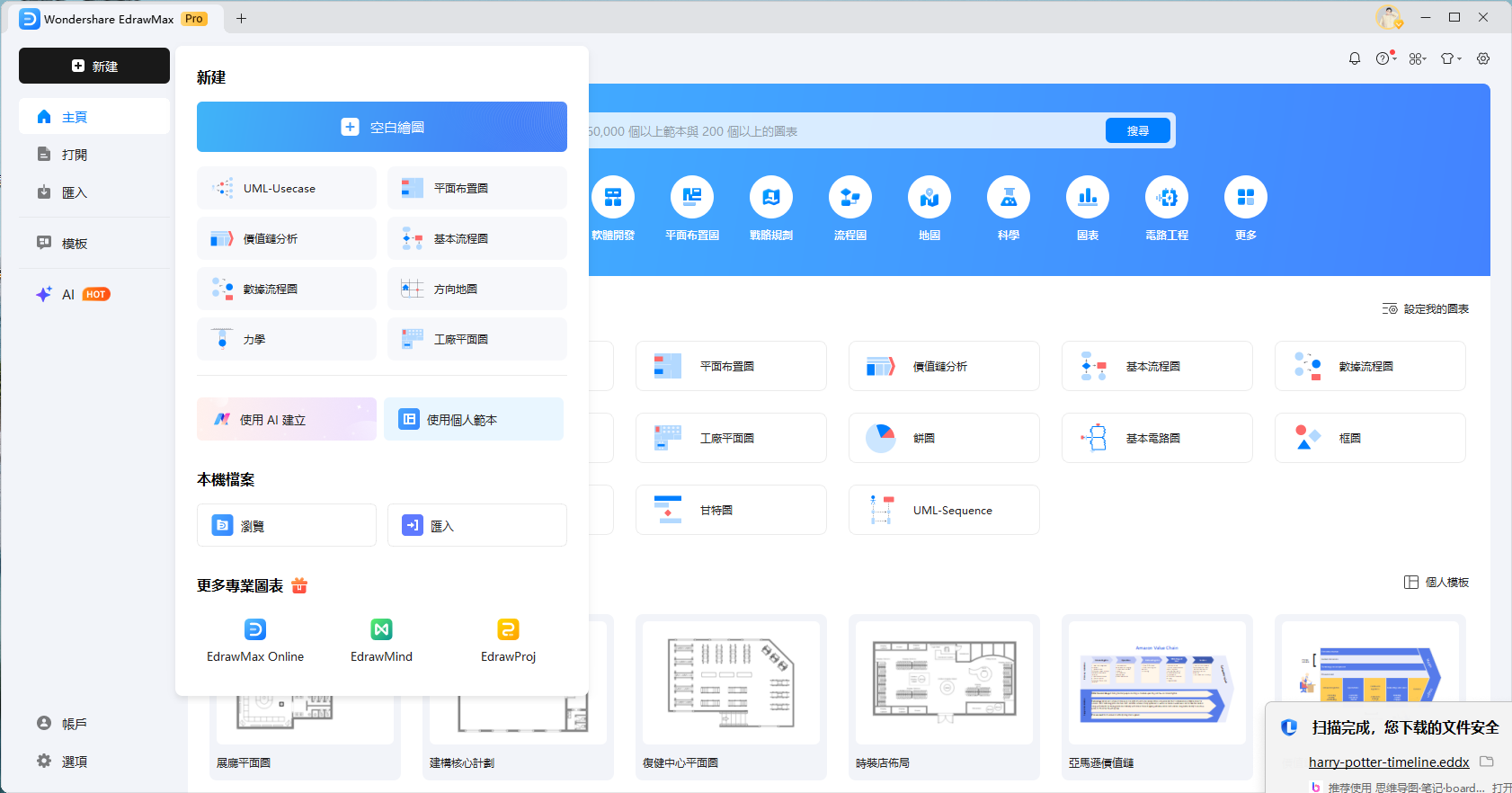The height and width of the screenshot is (793, 1512).
Task: Choose 方向地圖 in the new panel
Action: [477, 289]
